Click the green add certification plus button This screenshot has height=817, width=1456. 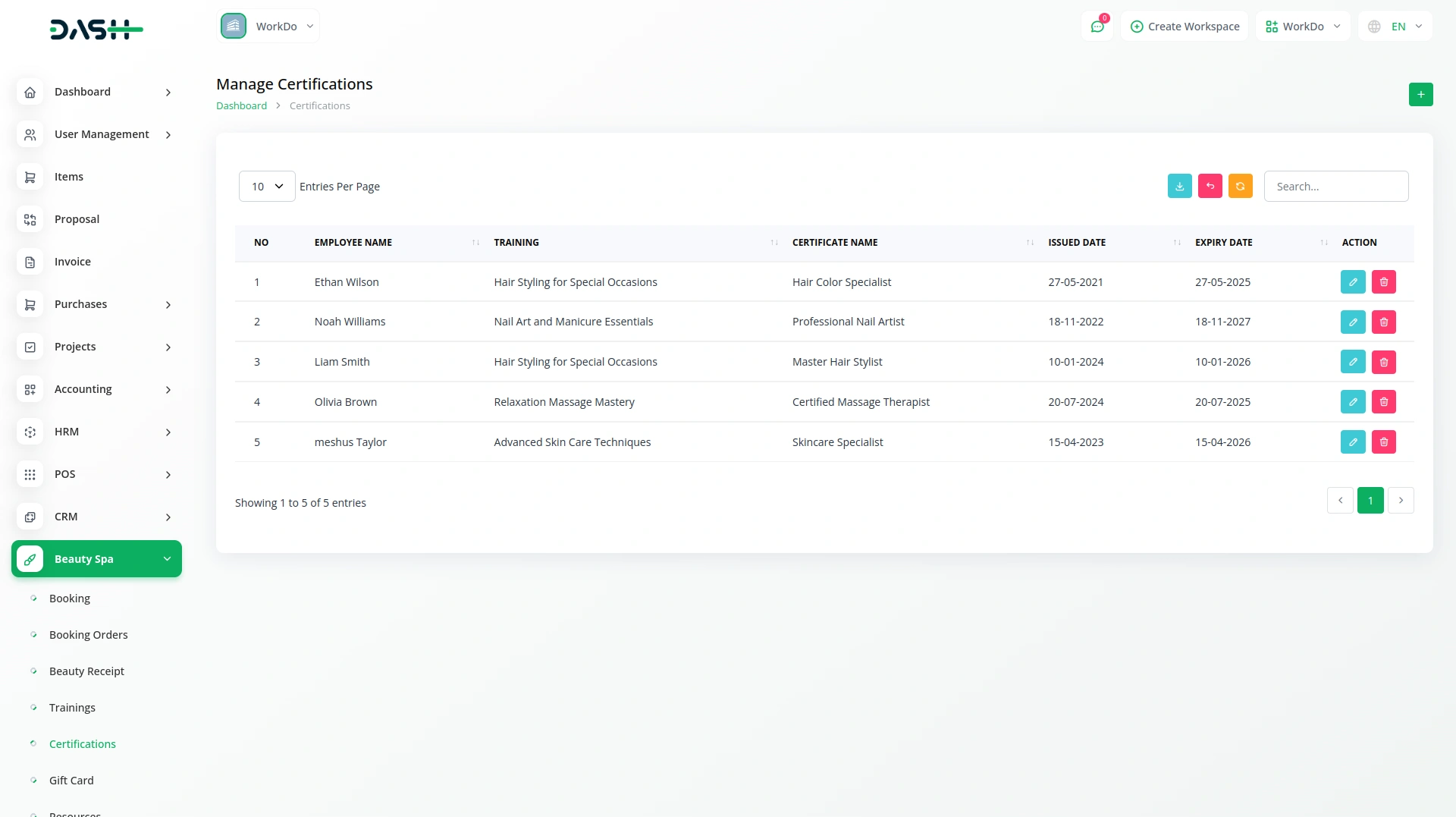1420,95
